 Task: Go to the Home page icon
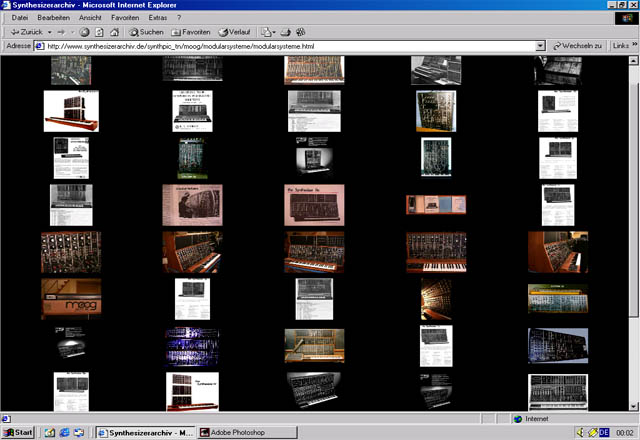pos(112,32)
